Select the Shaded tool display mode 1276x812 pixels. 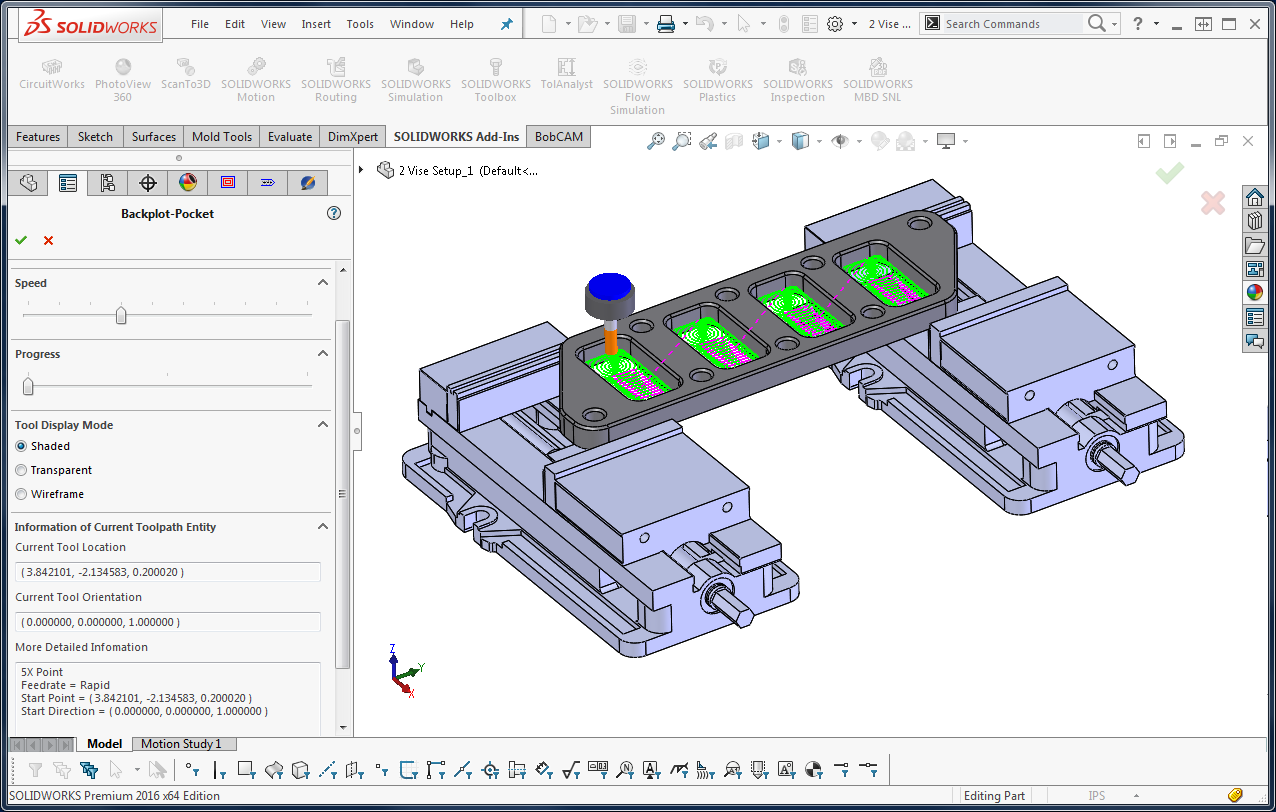[x=21, y=446]
